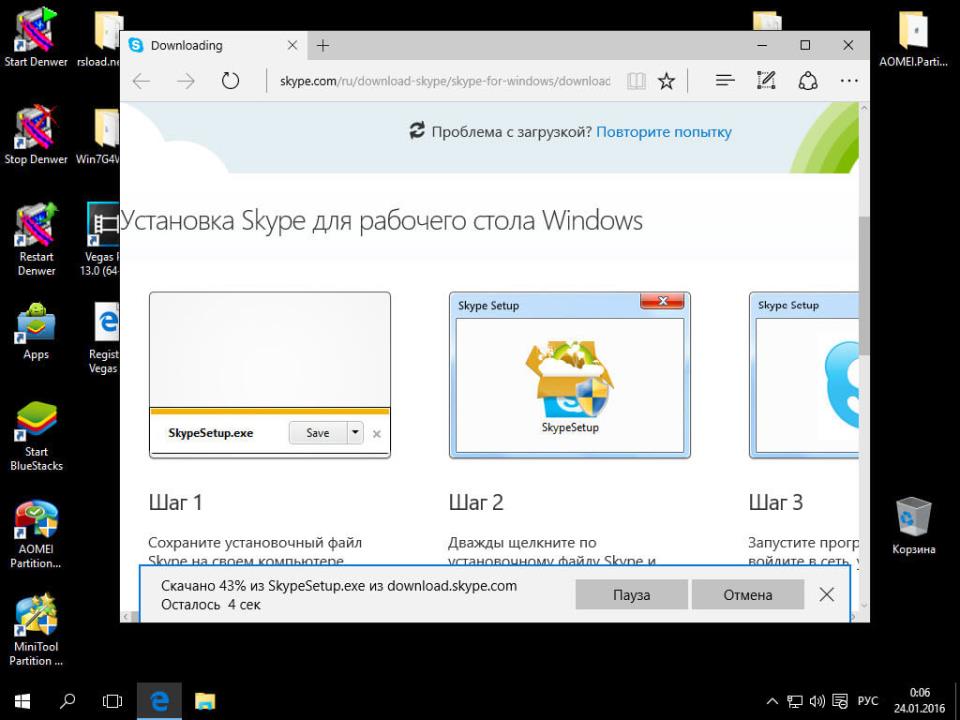Screen dimensions: 960x720
Task: Select the Win7G4W folder on the desktop
Action: pos(98,136)
